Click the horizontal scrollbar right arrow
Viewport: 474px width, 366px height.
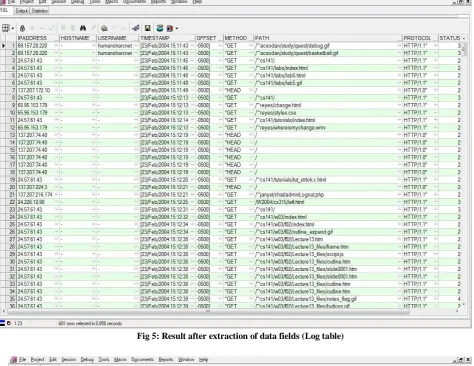[x=457, y=312]
